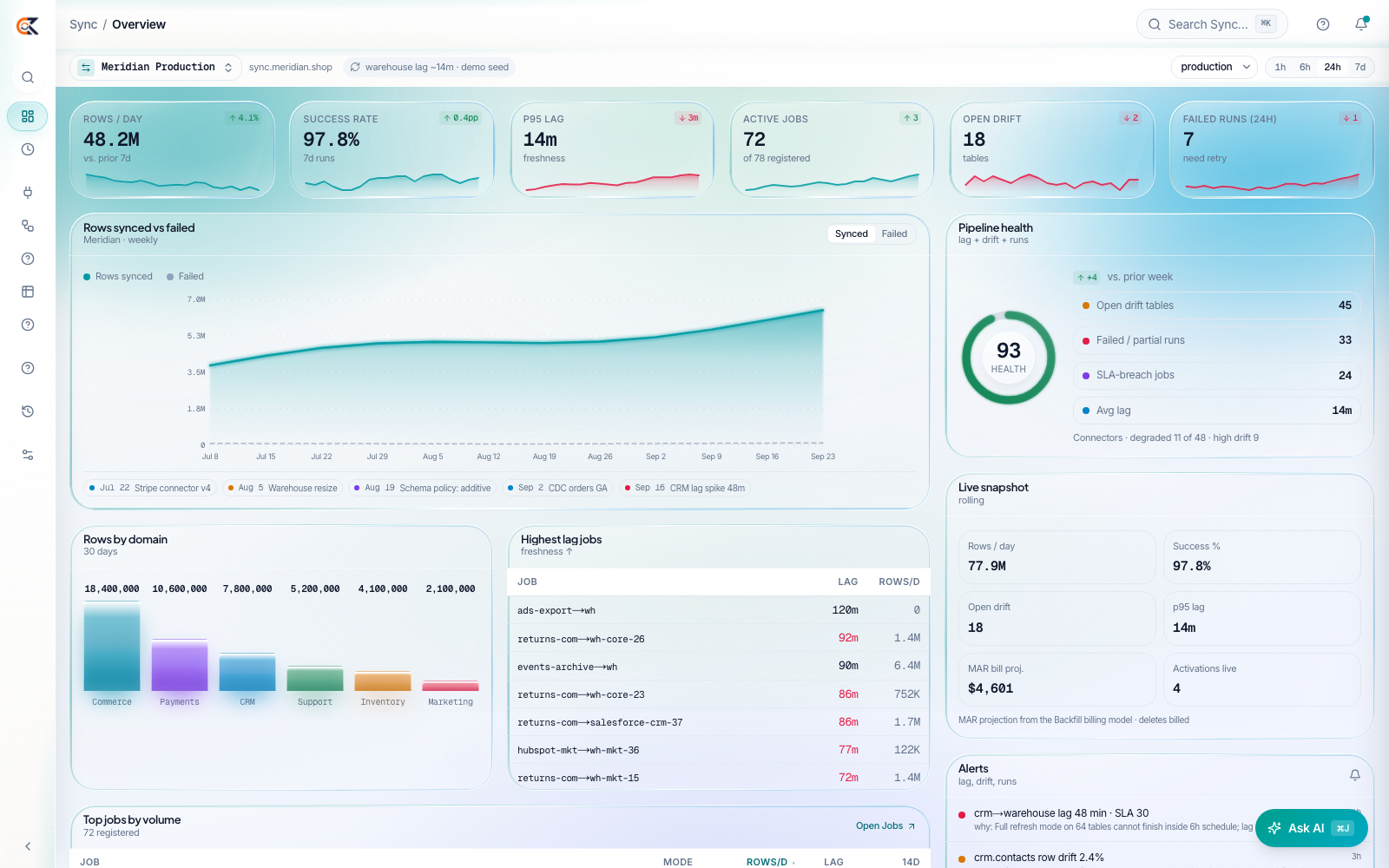Switch chart to Failed view
The width and height of the screenshot is (1389, 868).
coord(894,234)
